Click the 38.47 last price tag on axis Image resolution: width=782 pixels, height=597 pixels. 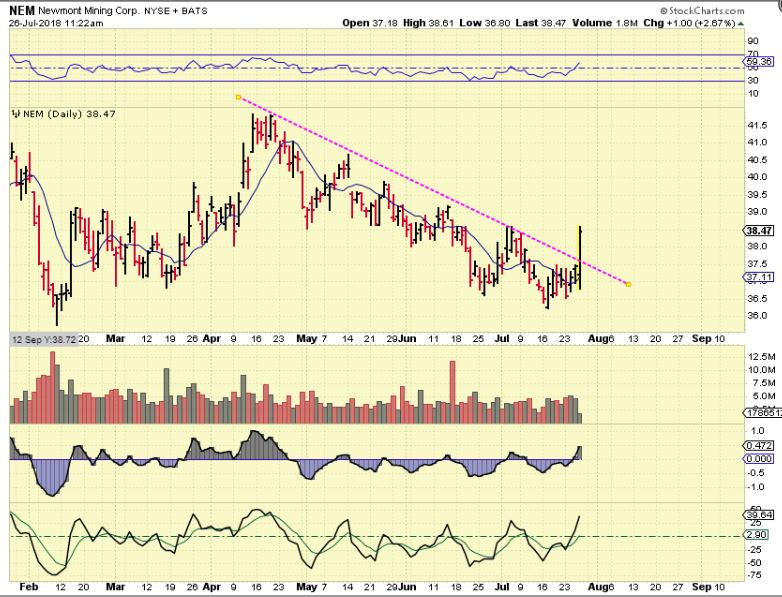(759, 230)
